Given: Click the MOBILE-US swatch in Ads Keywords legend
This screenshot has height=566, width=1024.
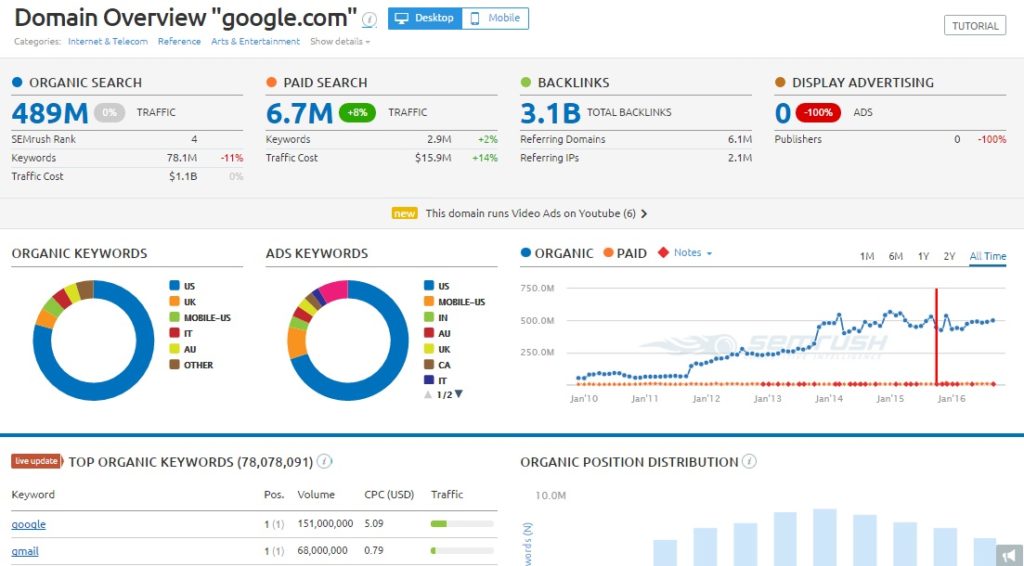Looking at the screenshot, I should tap(429, 301).
